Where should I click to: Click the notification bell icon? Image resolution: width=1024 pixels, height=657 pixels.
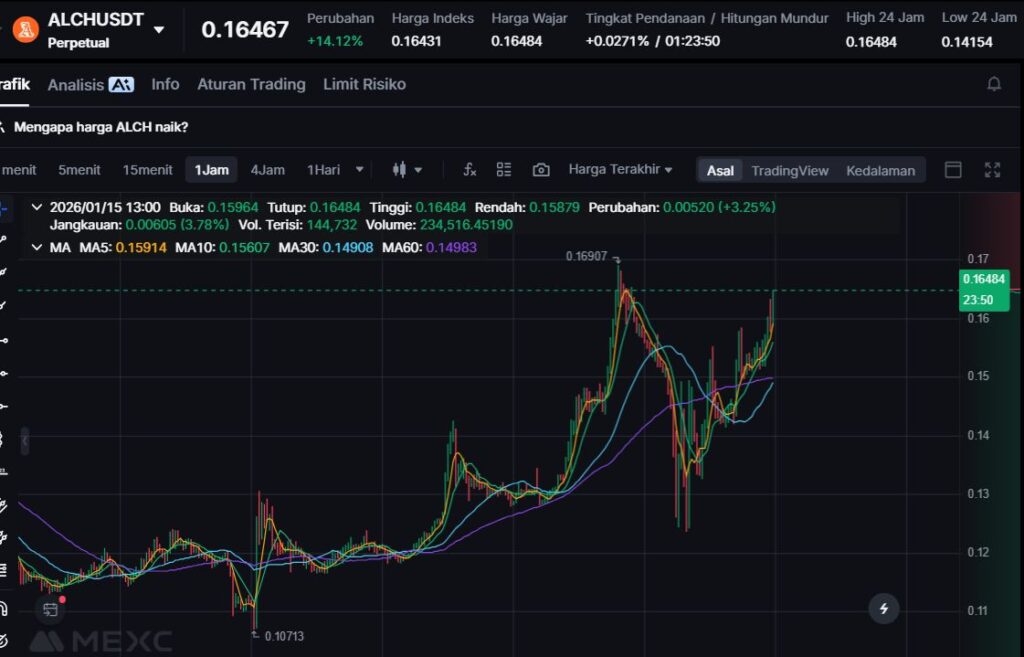point(994,84)
